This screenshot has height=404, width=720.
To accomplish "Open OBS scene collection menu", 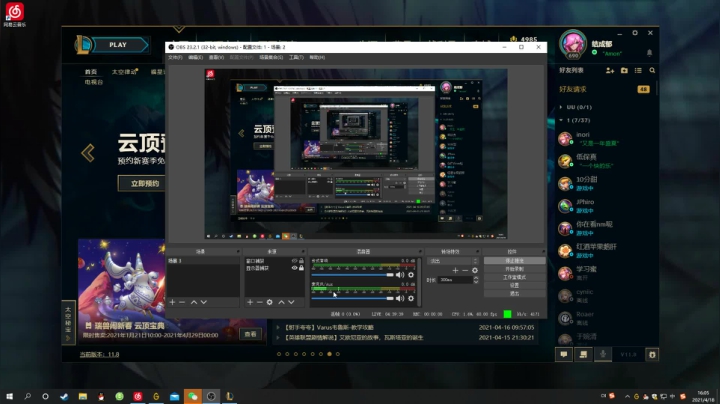I will (271, 57).
